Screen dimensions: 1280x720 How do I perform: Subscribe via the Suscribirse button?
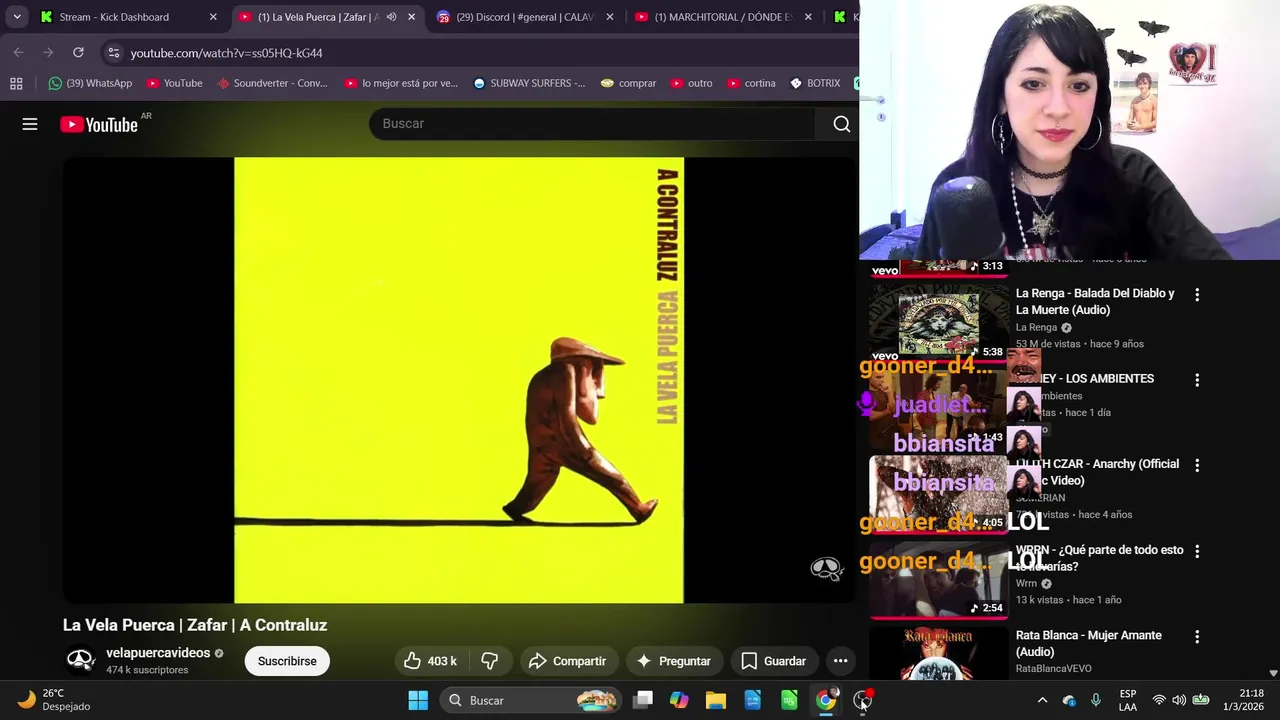287,661
